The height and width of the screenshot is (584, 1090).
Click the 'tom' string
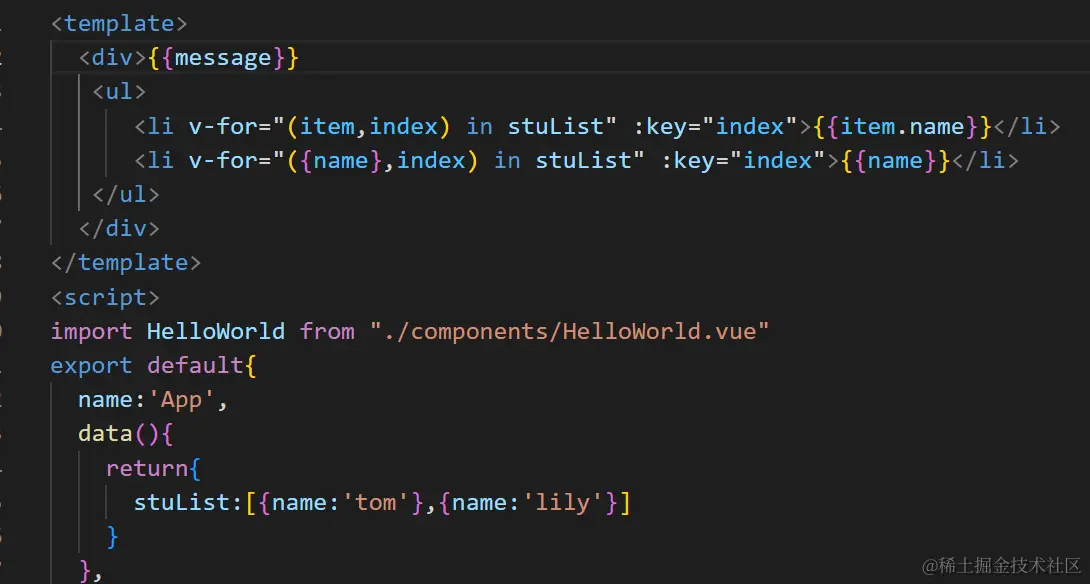coord(375,503)
